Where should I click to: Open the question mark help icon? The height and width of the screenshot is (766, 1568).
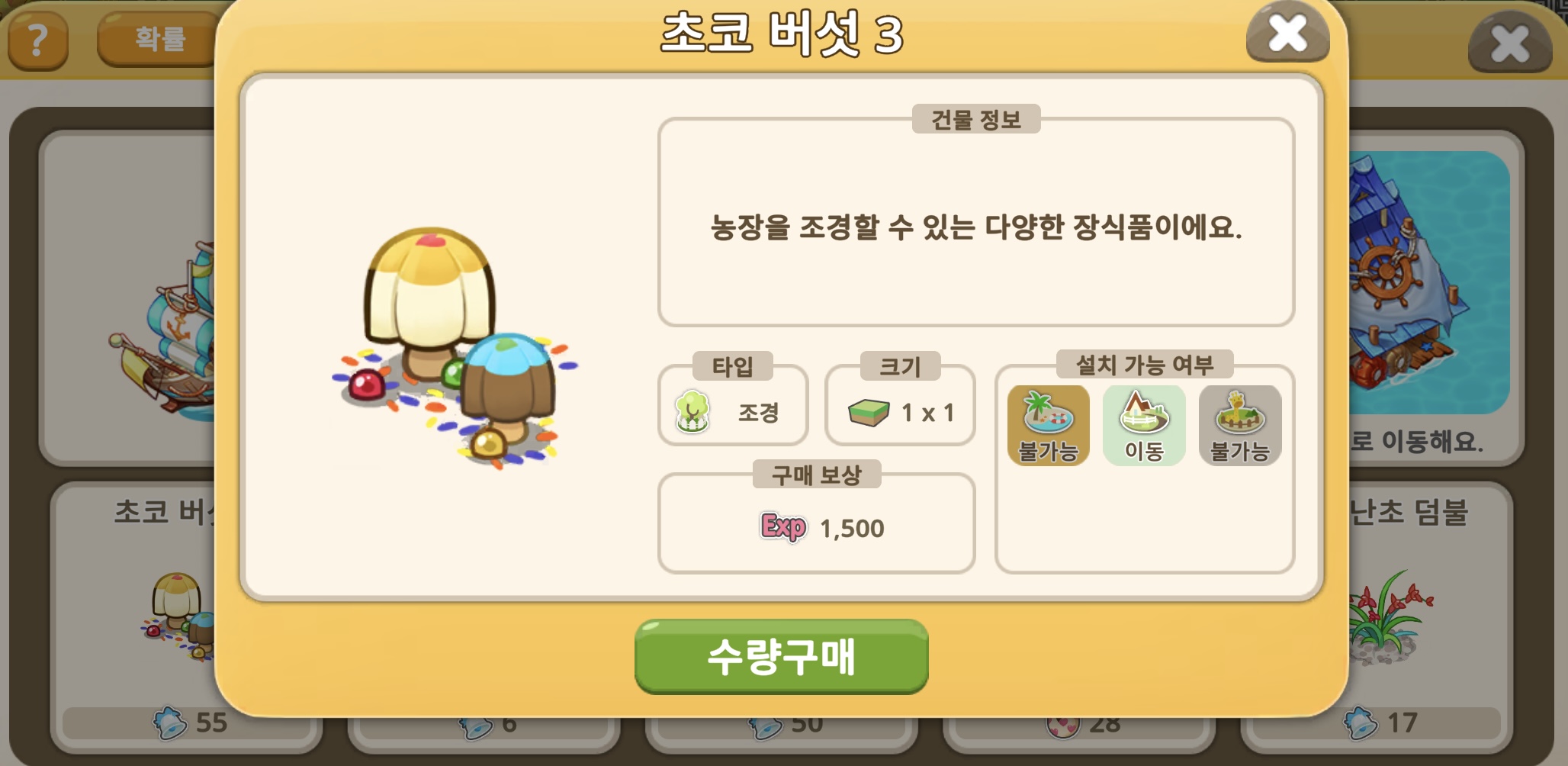pyautogui.click(x=37, y=40)
